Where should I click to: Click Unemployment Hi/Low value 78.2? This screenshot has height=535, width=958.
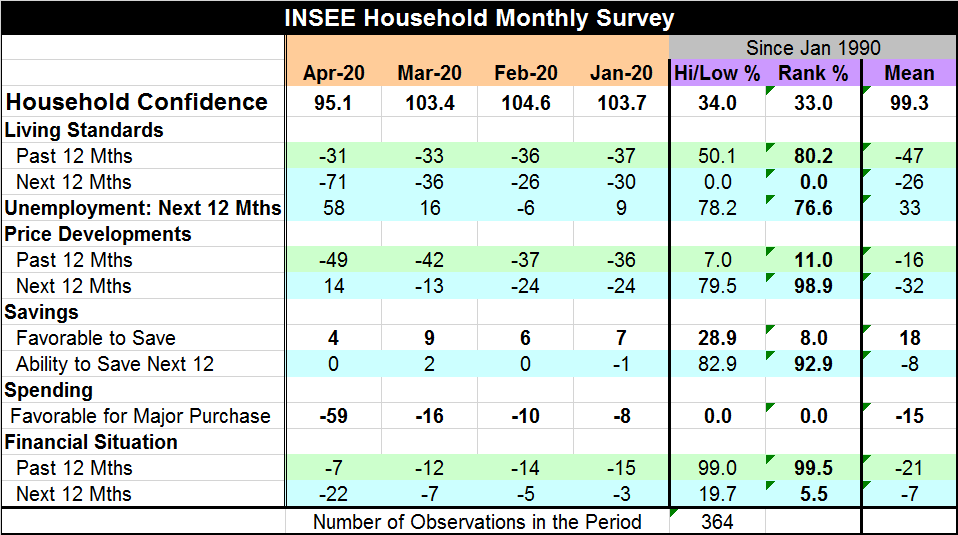(717, 208)
